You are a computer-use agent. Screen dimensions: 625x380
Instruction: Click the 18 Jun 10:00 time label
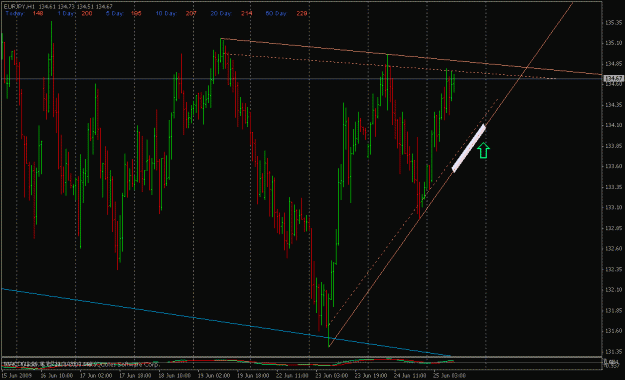[x=175, y=376]
